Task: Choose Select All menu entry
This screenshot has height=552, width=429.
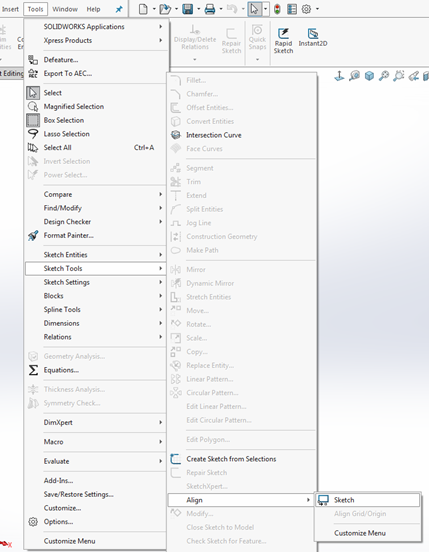Action: point(95,148)
